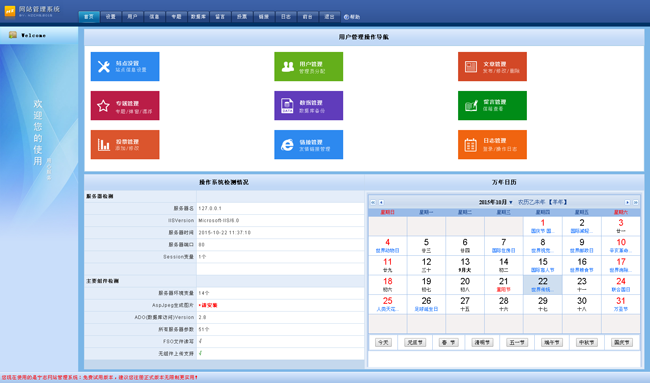Open the 链接管理 link management tile
The width and height of the screenshot is (650, 383).
[308, 145]
